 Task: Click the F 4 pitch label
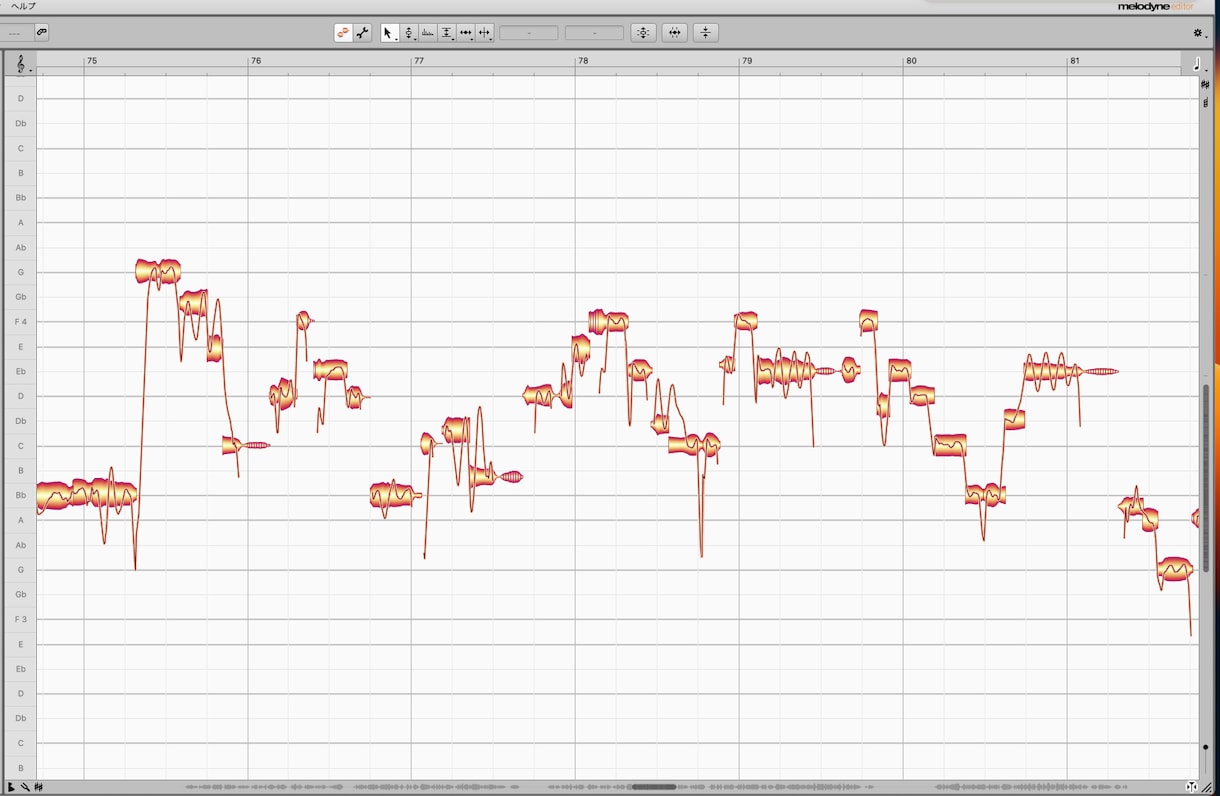pos(21,322)
